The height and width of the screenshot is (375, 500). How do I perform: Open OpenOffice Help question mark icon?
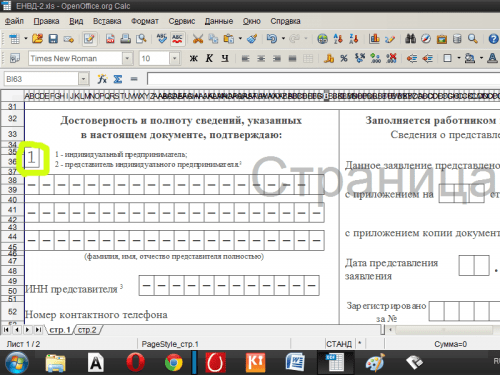point(493,39)
